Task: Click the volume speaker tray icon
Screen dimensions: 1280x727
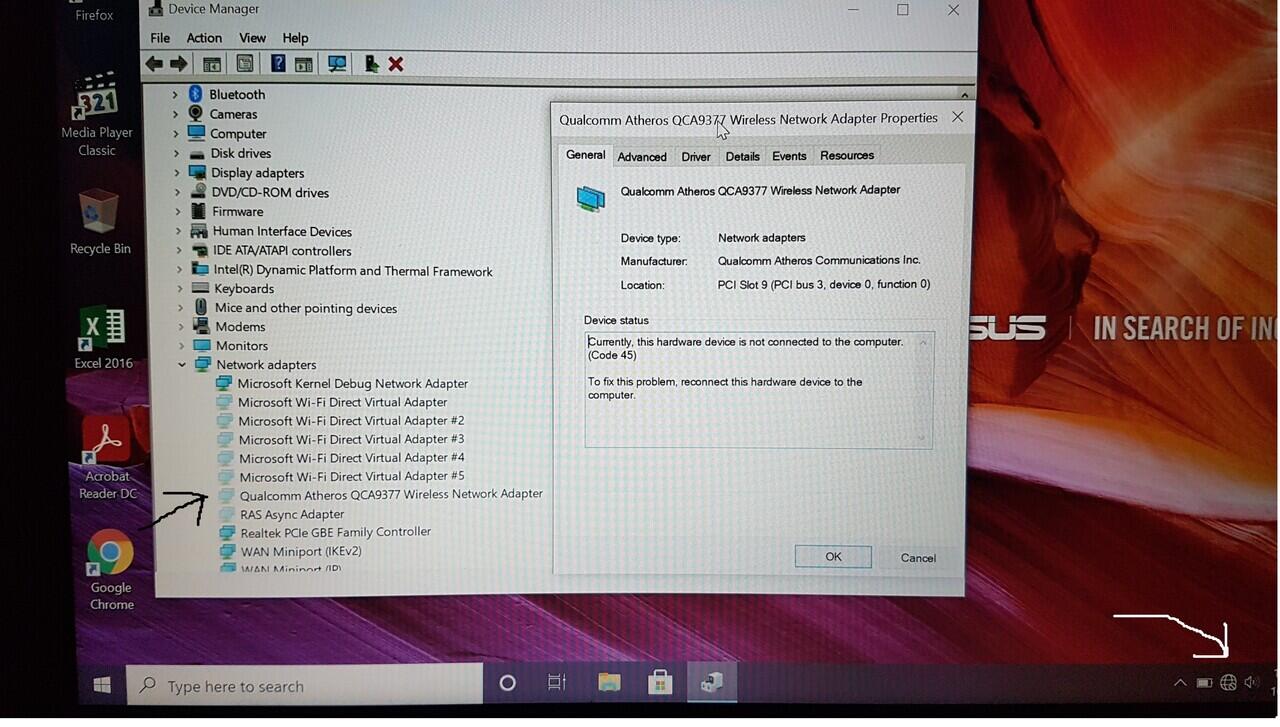Action: click(x=1252, y=683)
